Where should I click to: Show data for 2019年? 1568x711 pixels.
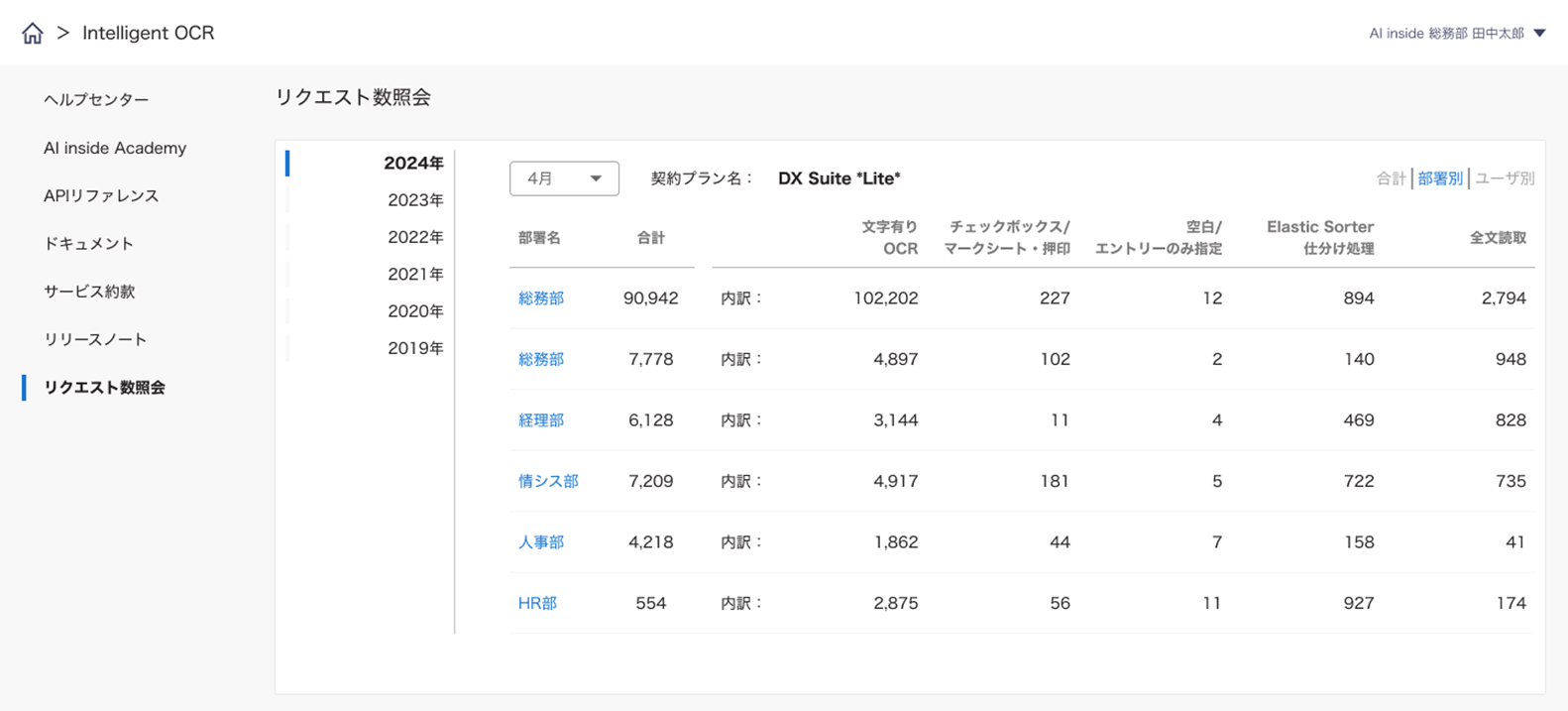[x=414, y=348]
